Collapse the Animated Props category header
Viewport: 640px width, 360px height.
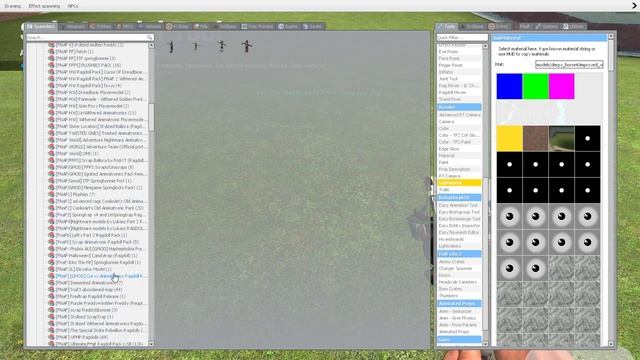pyautogui.click(x=459, y=304)
